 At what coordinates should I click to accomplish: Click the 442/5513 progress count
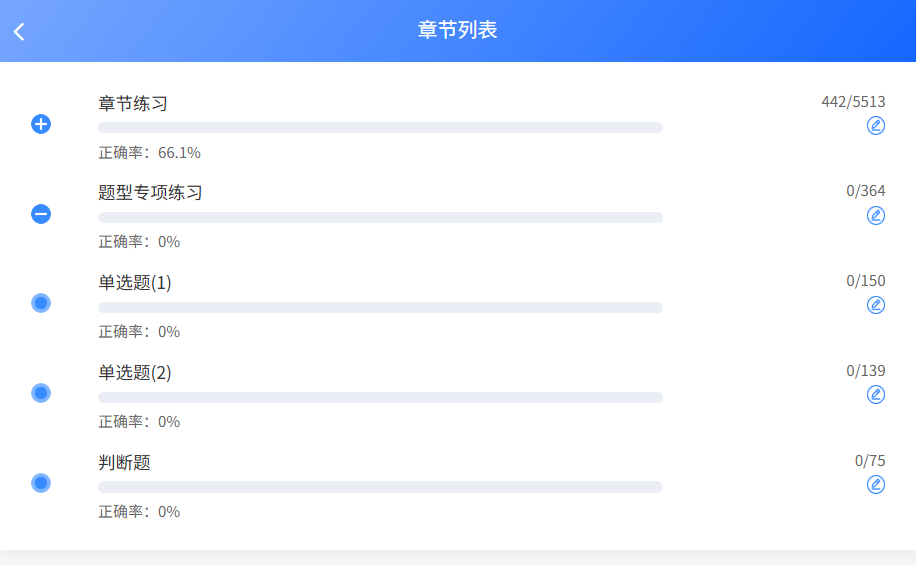tap(853, 101)
